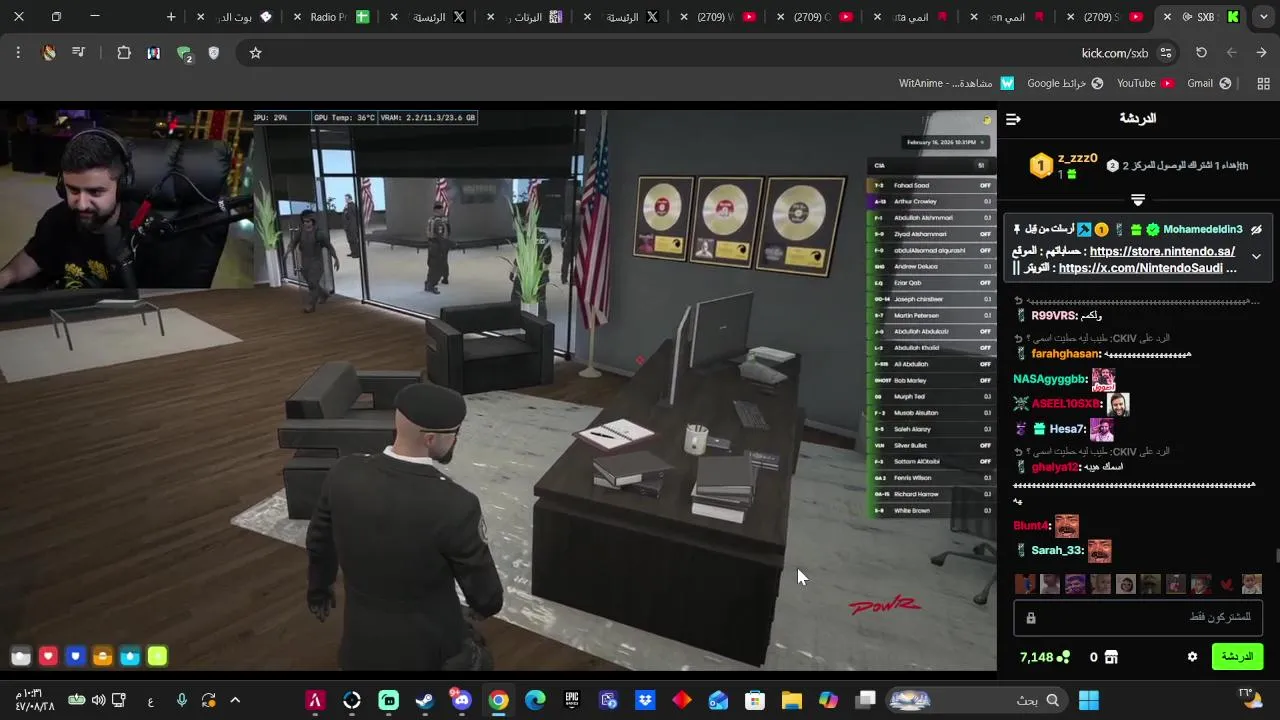Click the green chat send button

pos(1237,657)
